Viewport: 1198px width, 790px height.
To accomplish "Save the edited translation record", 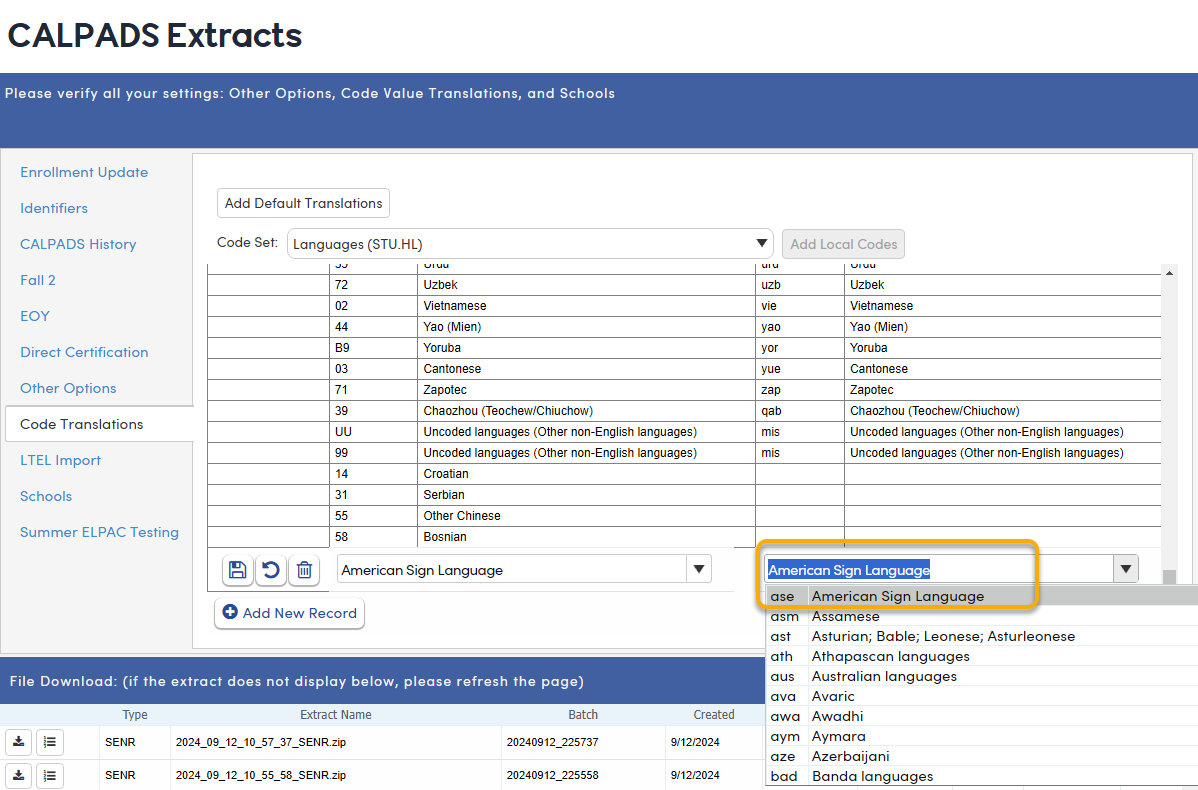I will click(x=238, y=570).
